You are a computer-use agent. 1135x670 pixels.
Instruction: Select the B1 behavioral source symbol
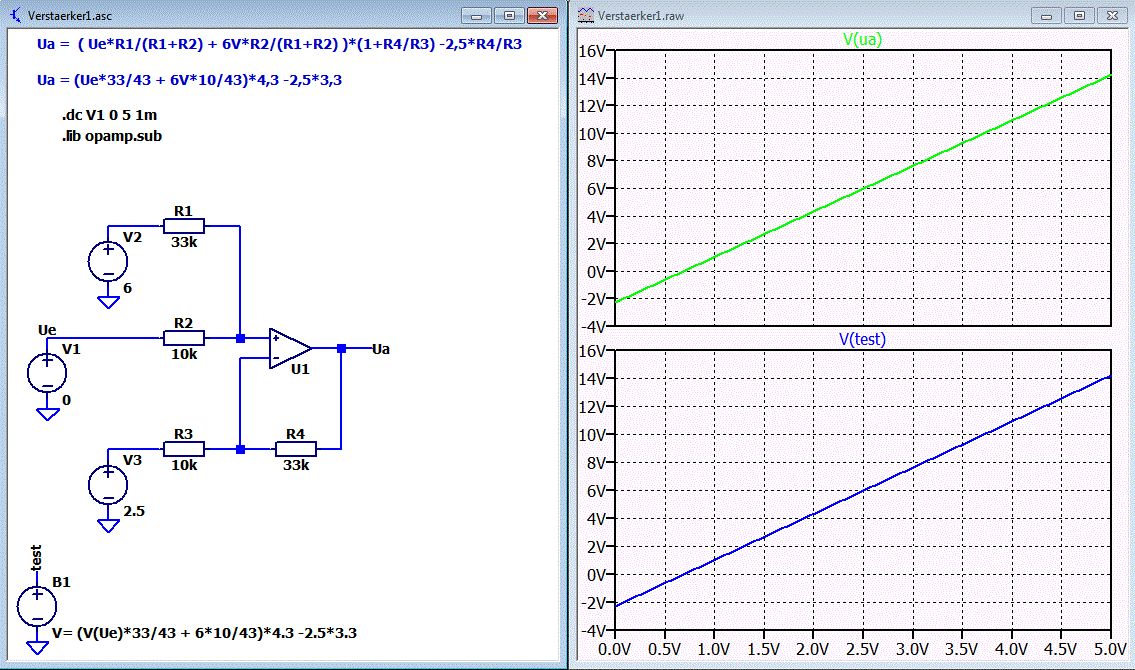click(37, 606)
